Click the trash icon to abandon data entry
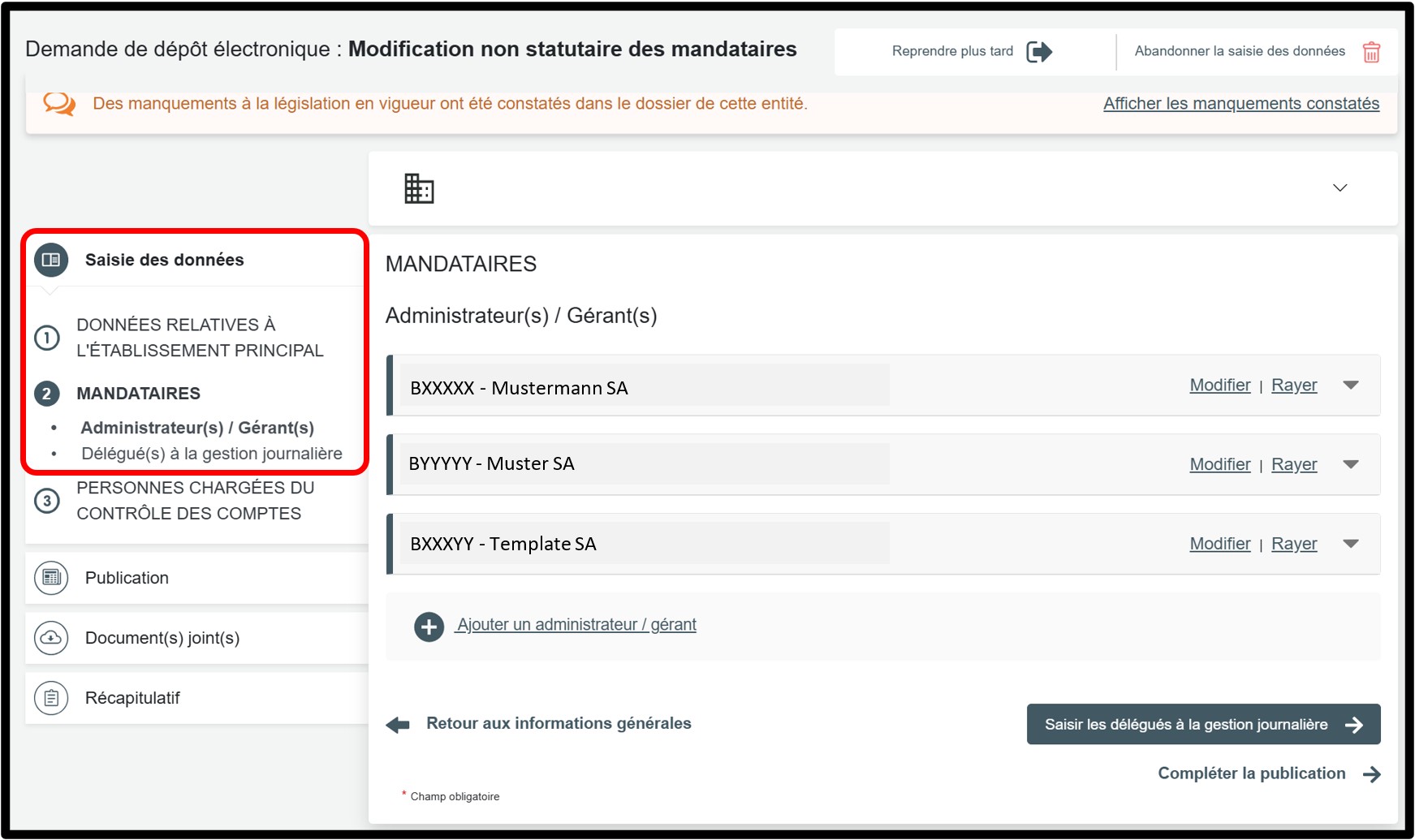Viewport: 1415px width, 840px height. 1371,52
